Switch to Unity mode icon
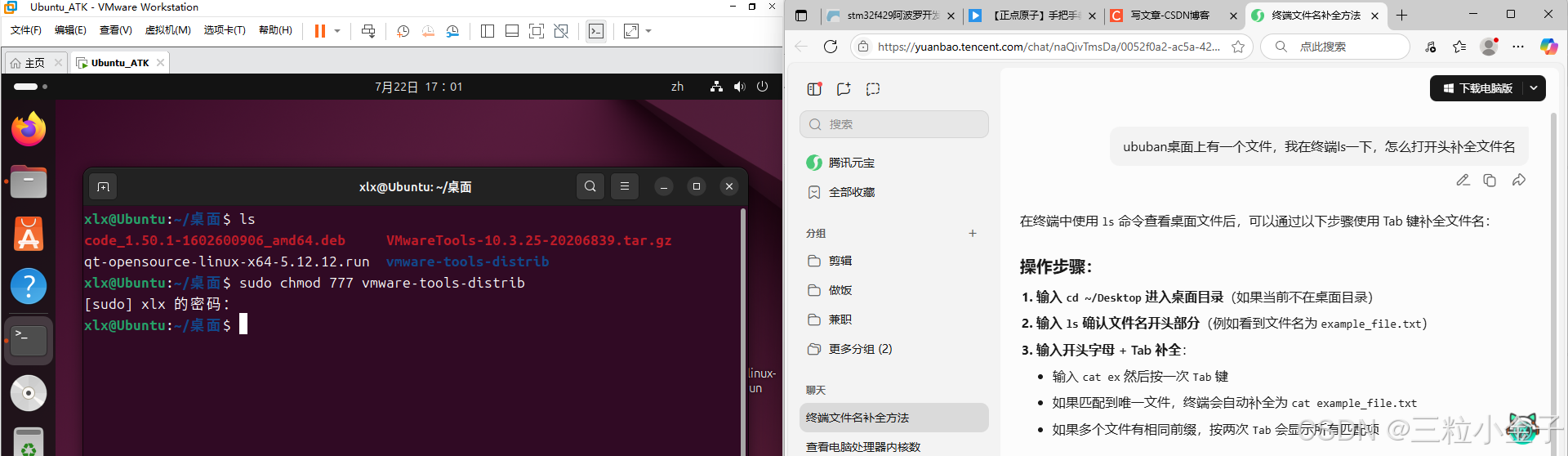Screen dimensions: 1568x456 pyautogui.click(x=561, y=31)
